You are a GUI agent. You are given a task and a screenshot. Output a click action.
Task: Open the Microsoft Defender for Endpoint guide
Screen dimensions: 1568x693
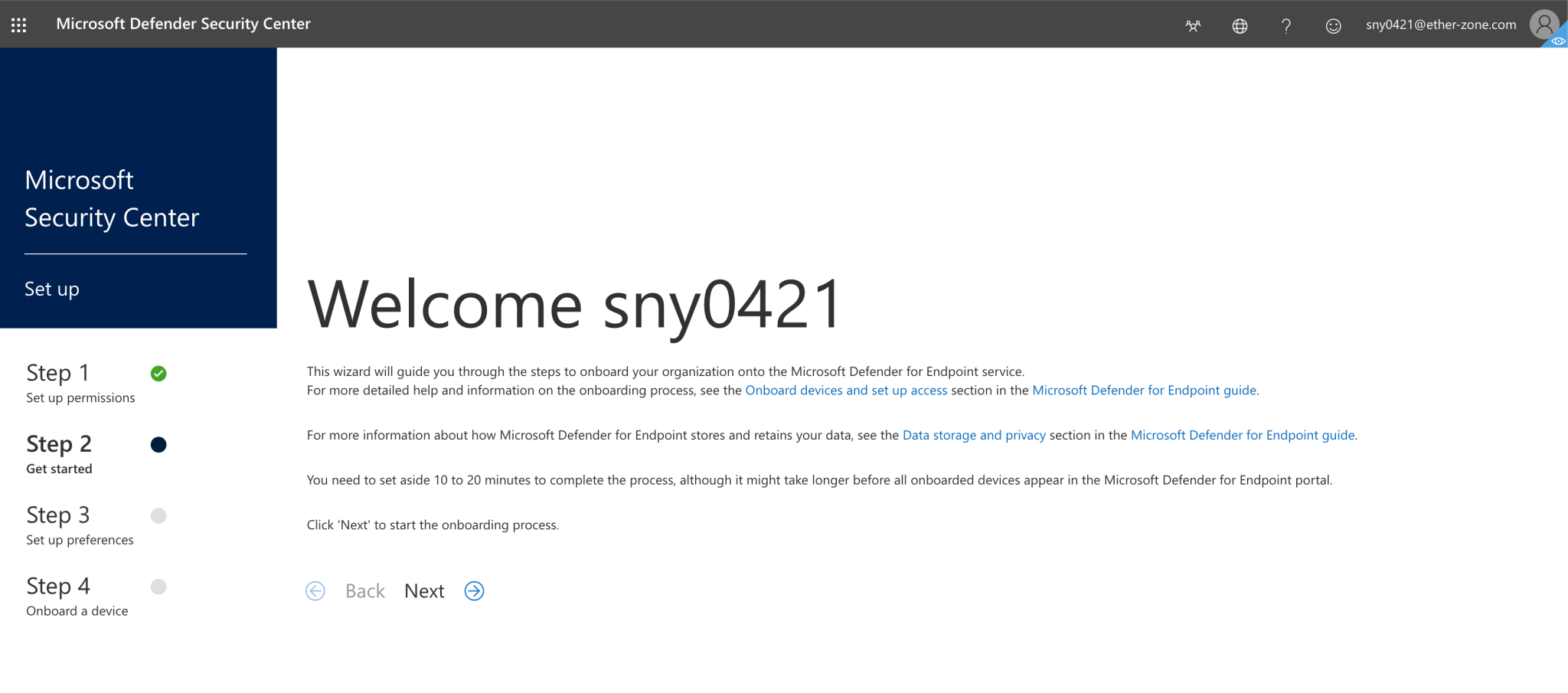tap(1144, 390)
